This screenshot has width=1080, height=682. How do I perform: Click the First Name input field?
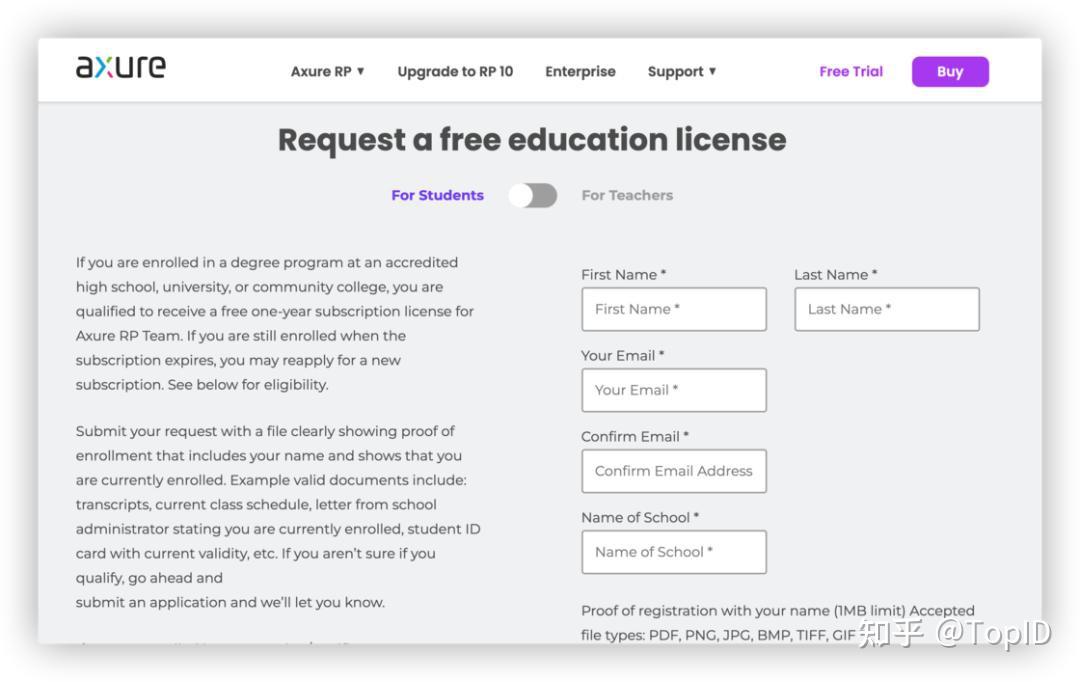tap(673, 309)
